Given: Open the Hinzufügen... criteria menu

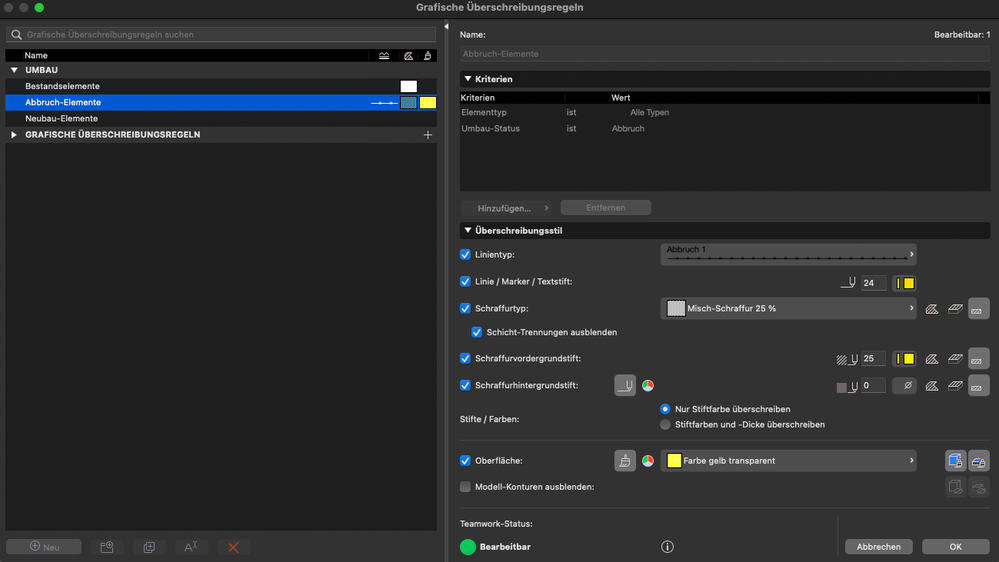Looking at the screenshot, I should click(x=505, y=208).
